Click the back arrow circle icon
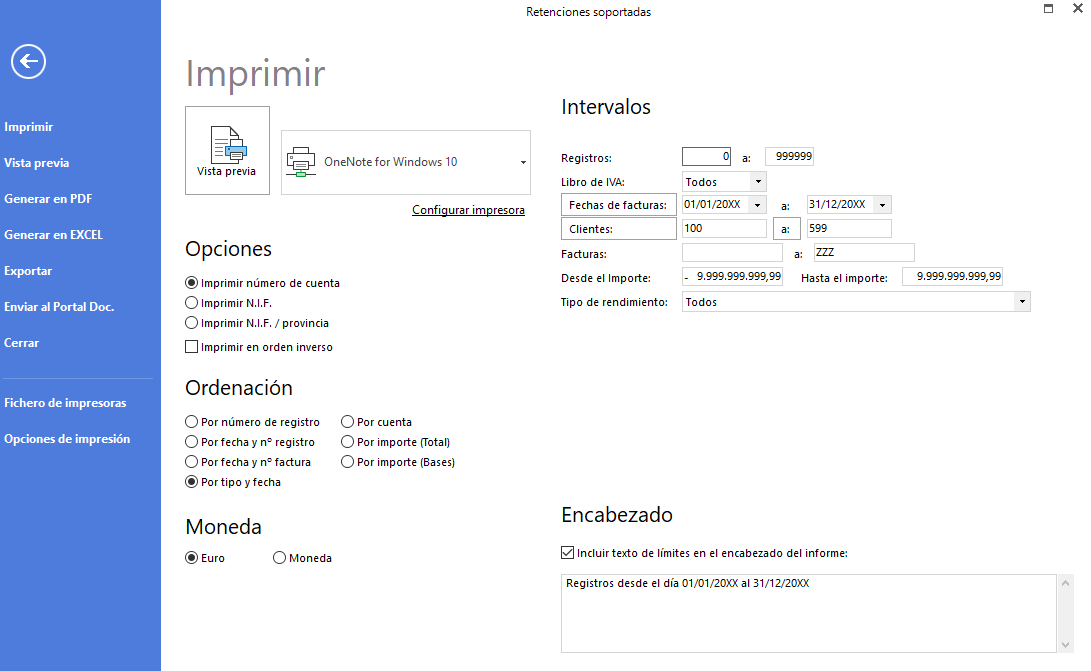Screen dimensions: 1091x671 point(29,61)
